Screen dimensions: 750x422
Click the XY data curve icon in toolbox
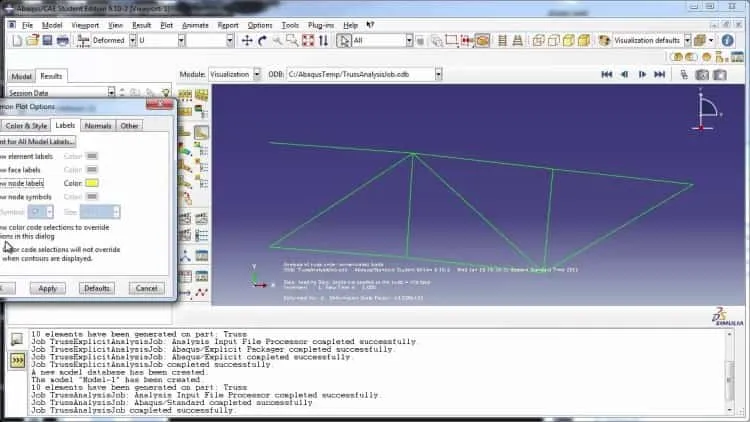201,292
